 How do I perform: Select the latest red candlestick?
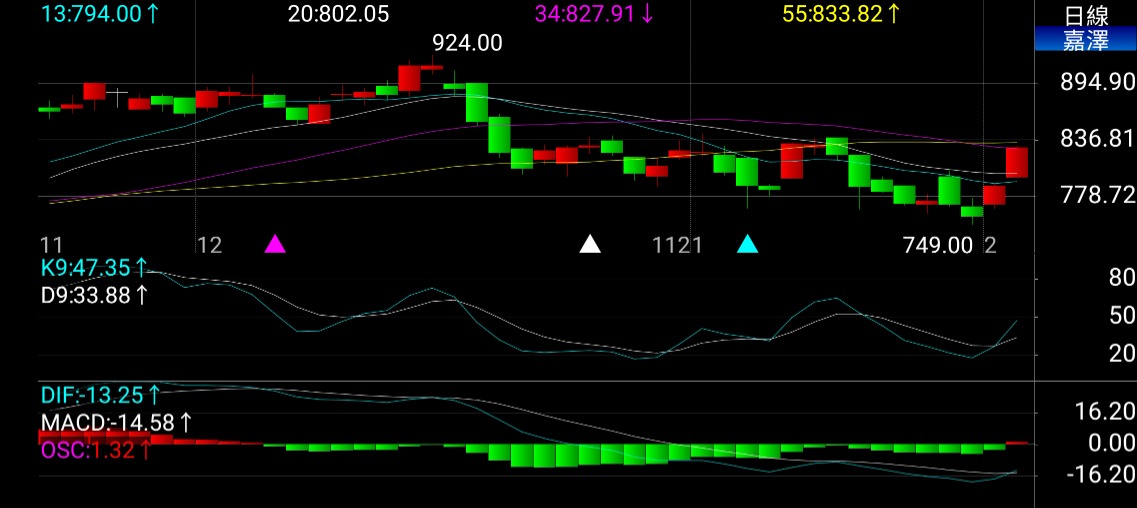click(1017, 162)
